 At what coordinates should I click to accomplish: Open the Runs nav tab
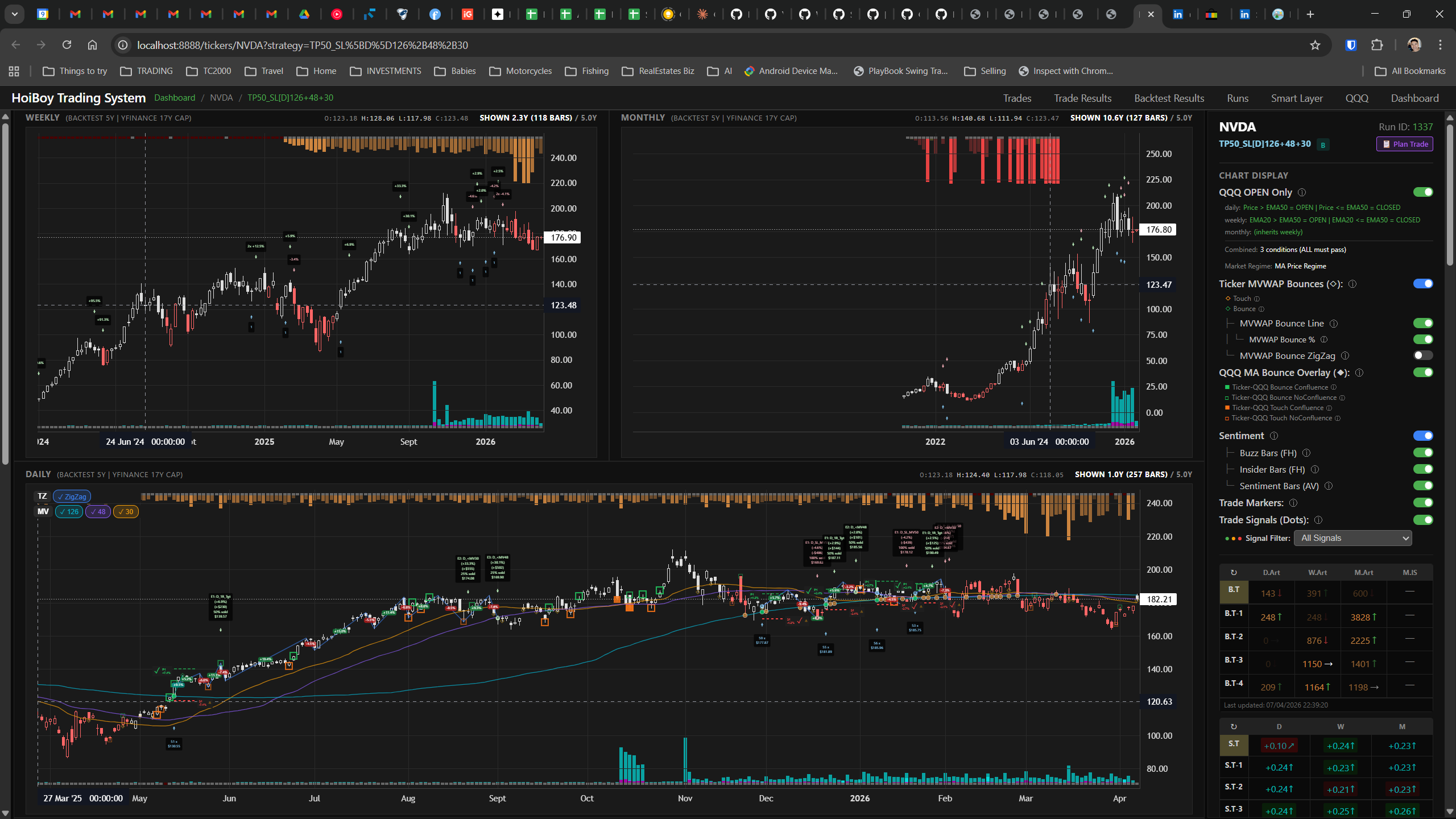(1238, 98)
